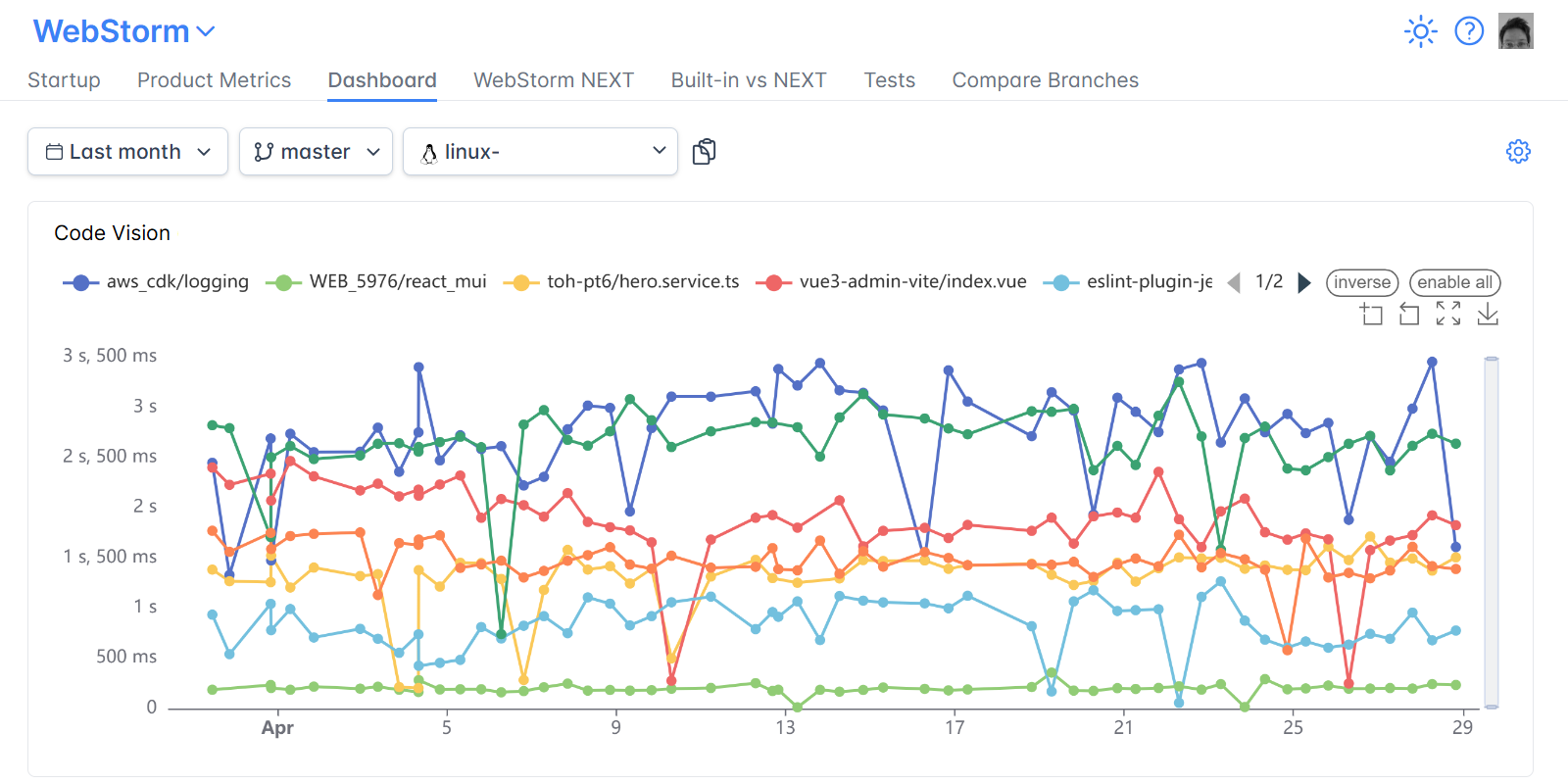Screen dimensions: 1568x784
Task: Toggle the eslint-plugin-je series
Action: [x=1128, y=282]
